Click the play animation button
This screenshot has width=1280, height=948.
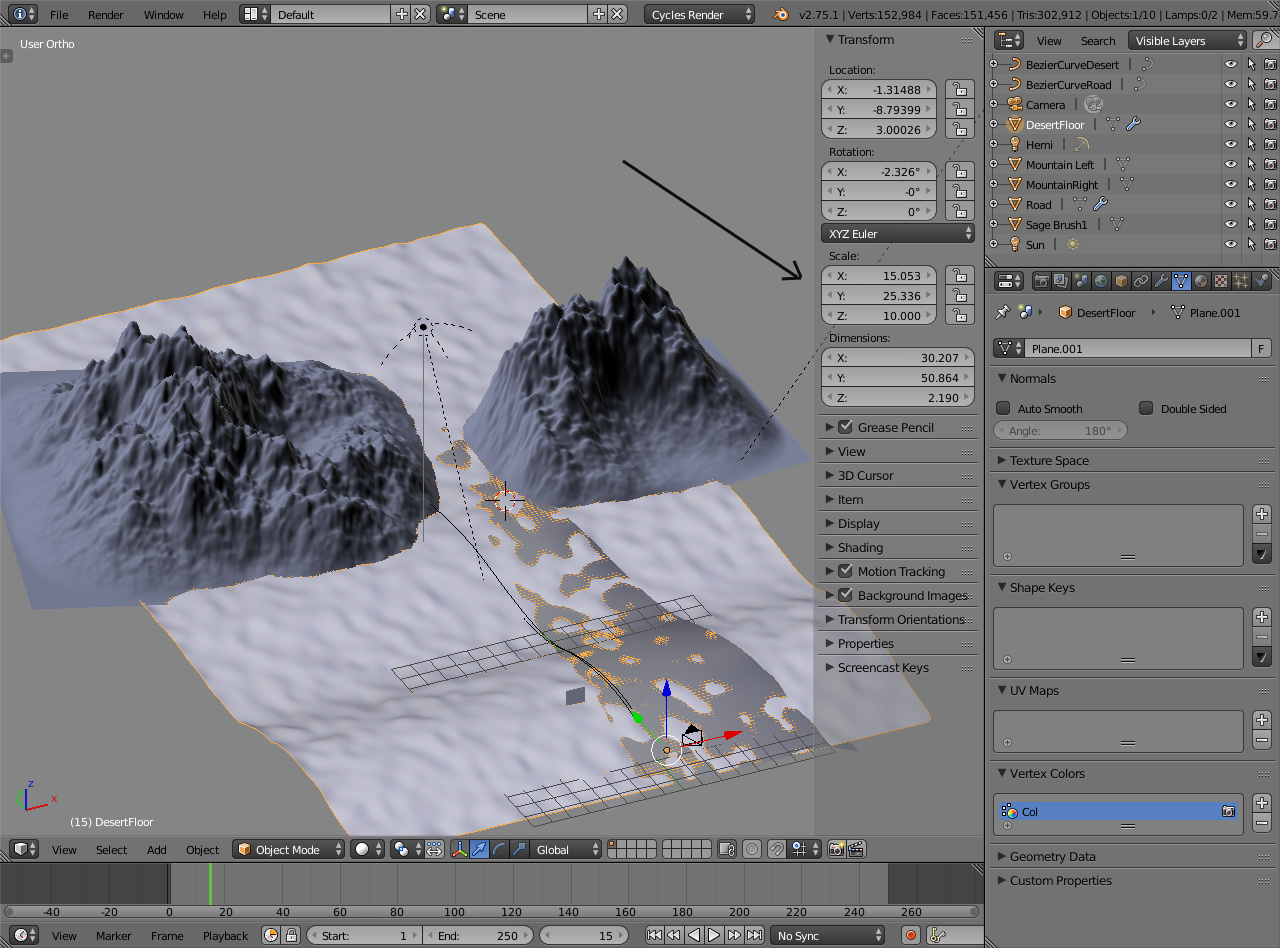click(x=714, y=935)
